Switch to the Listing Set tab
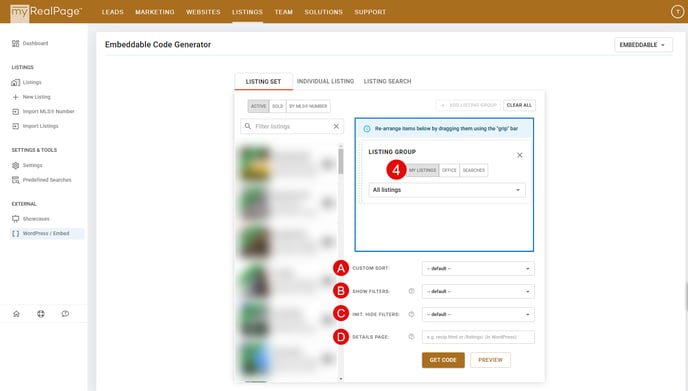This screenshot has height=391, width=688. [x=263, y=82]
